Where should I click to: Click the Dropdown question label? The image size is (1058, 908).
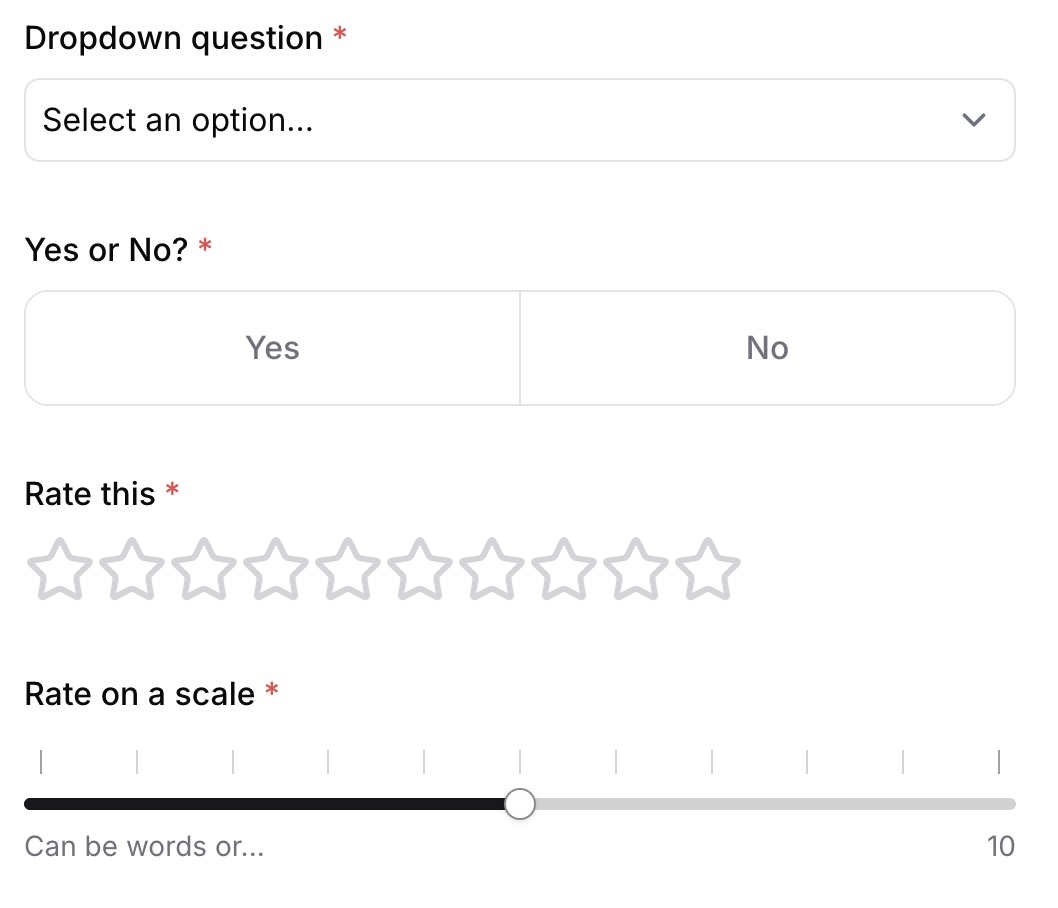[x=173, y=39]
